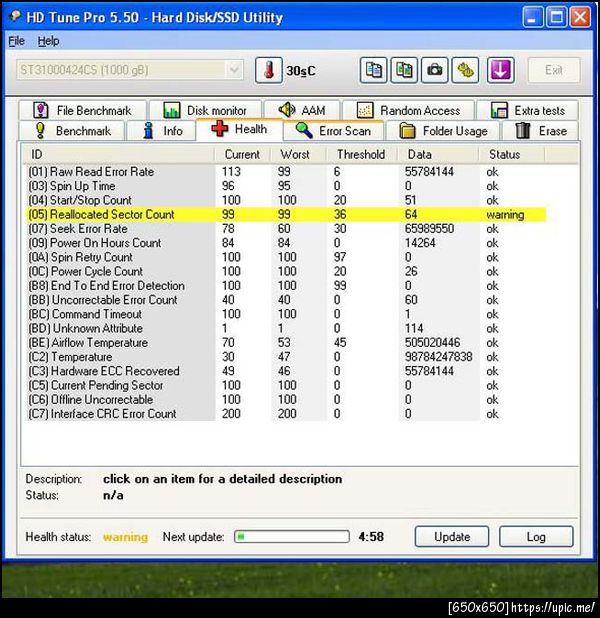Click the Log button
Image resolution: width=600 pixels, height=618 pixels.
click(536, 536)
